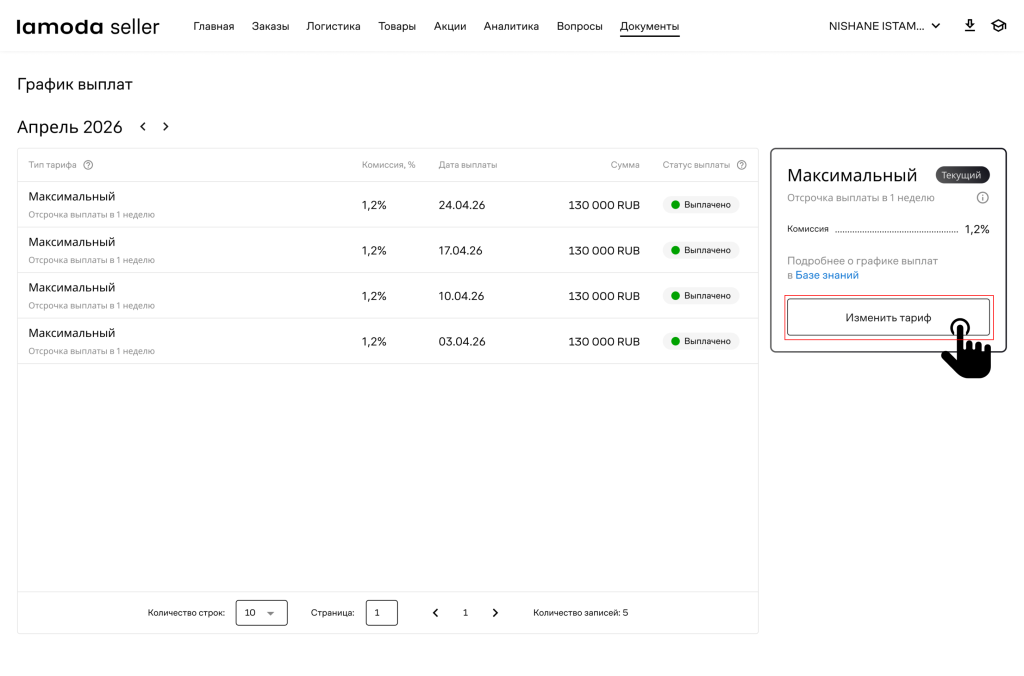Select the payout row dated 24.04.26
The width and height of the screenshot is (1024, 676).
(387, 205)
